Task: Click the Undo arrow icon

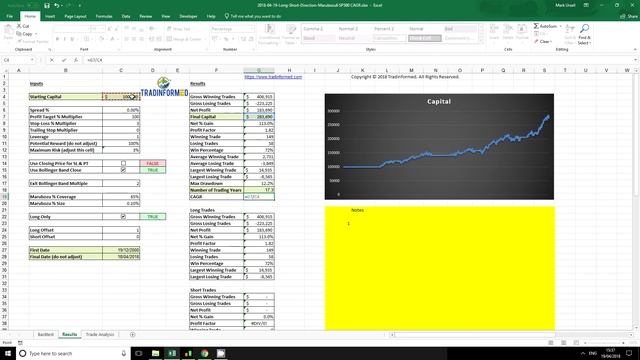Action: tap(56, 5)
